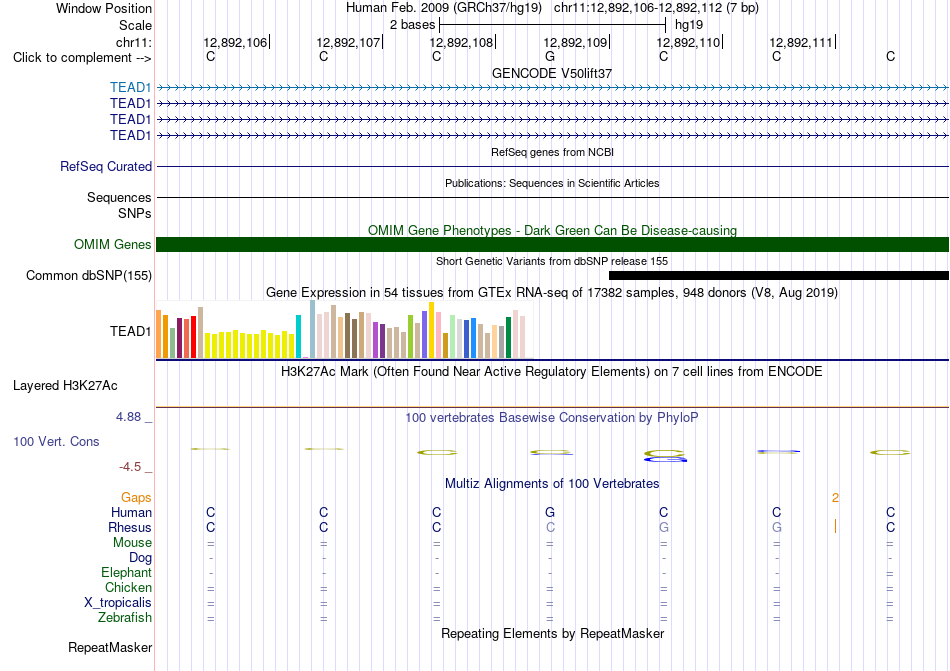The image size is (950, 671).
Task: Click the orange gap count number 2
Action: tap(835, 498)
